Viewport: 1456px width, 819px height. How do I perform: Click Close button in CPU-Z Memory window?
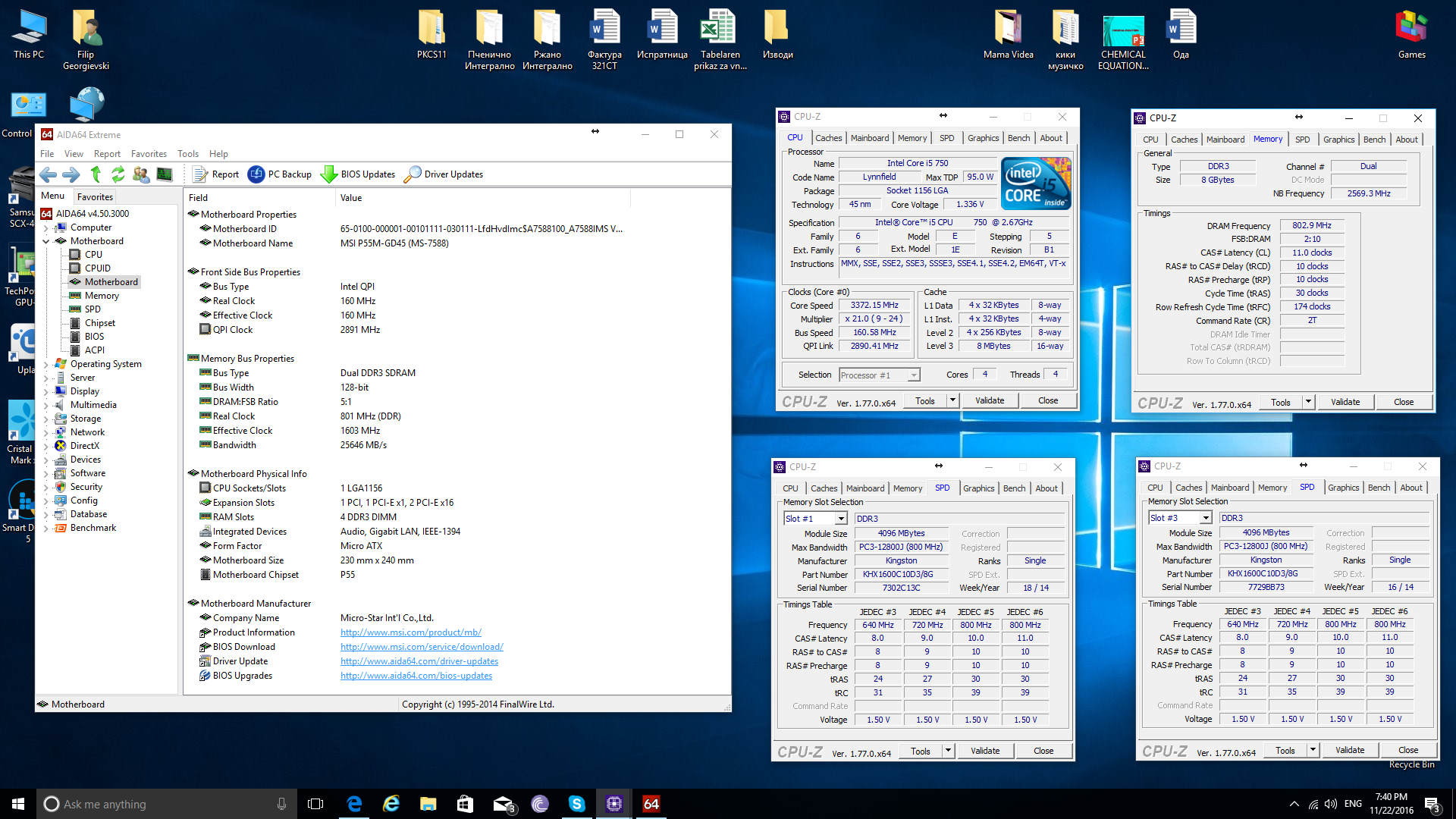coord(1404,402)
